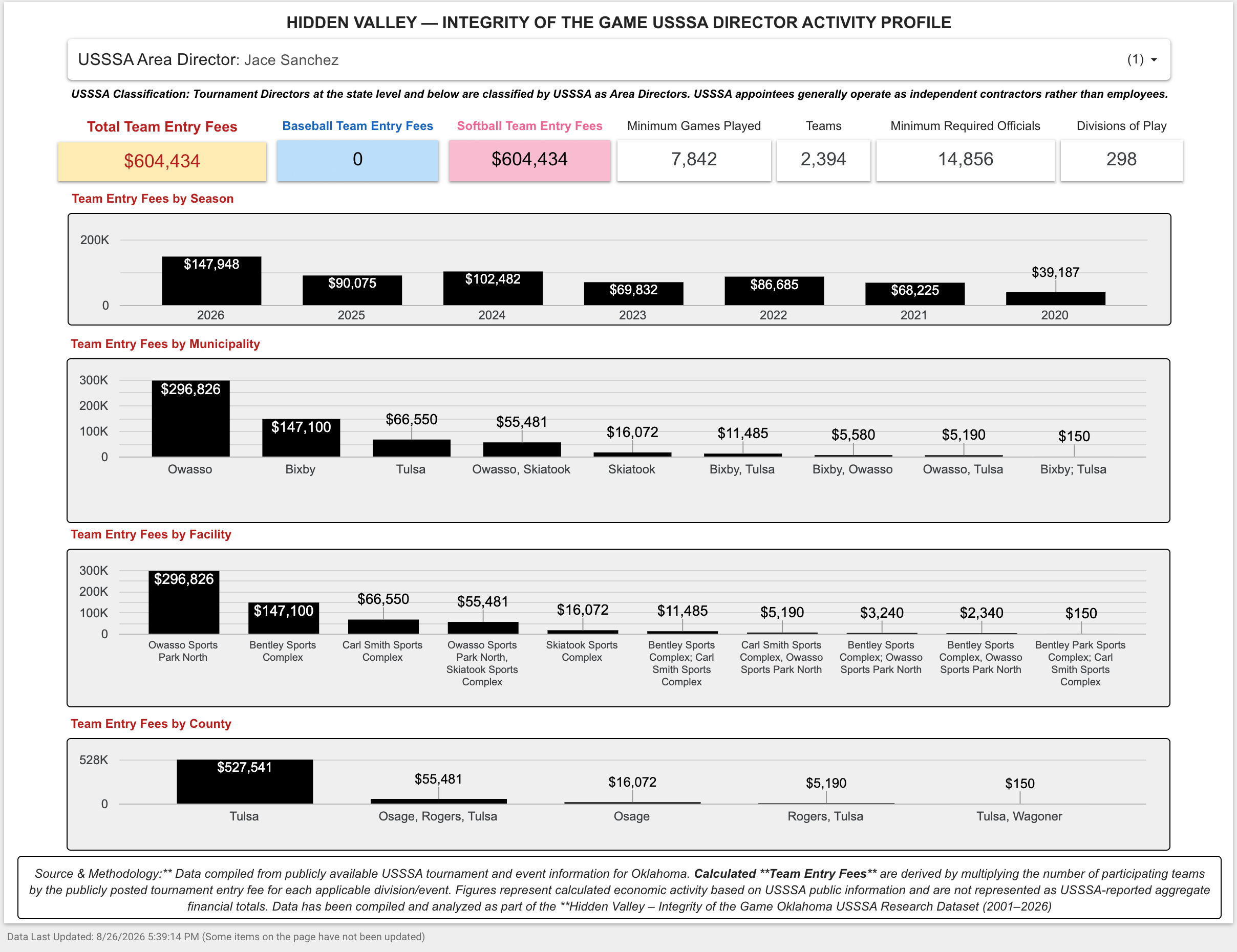The height and width of the screenshot is (952, 1237).
Task: Click the Minimum Required Officials value 14,856
Action: click(965, 160)
